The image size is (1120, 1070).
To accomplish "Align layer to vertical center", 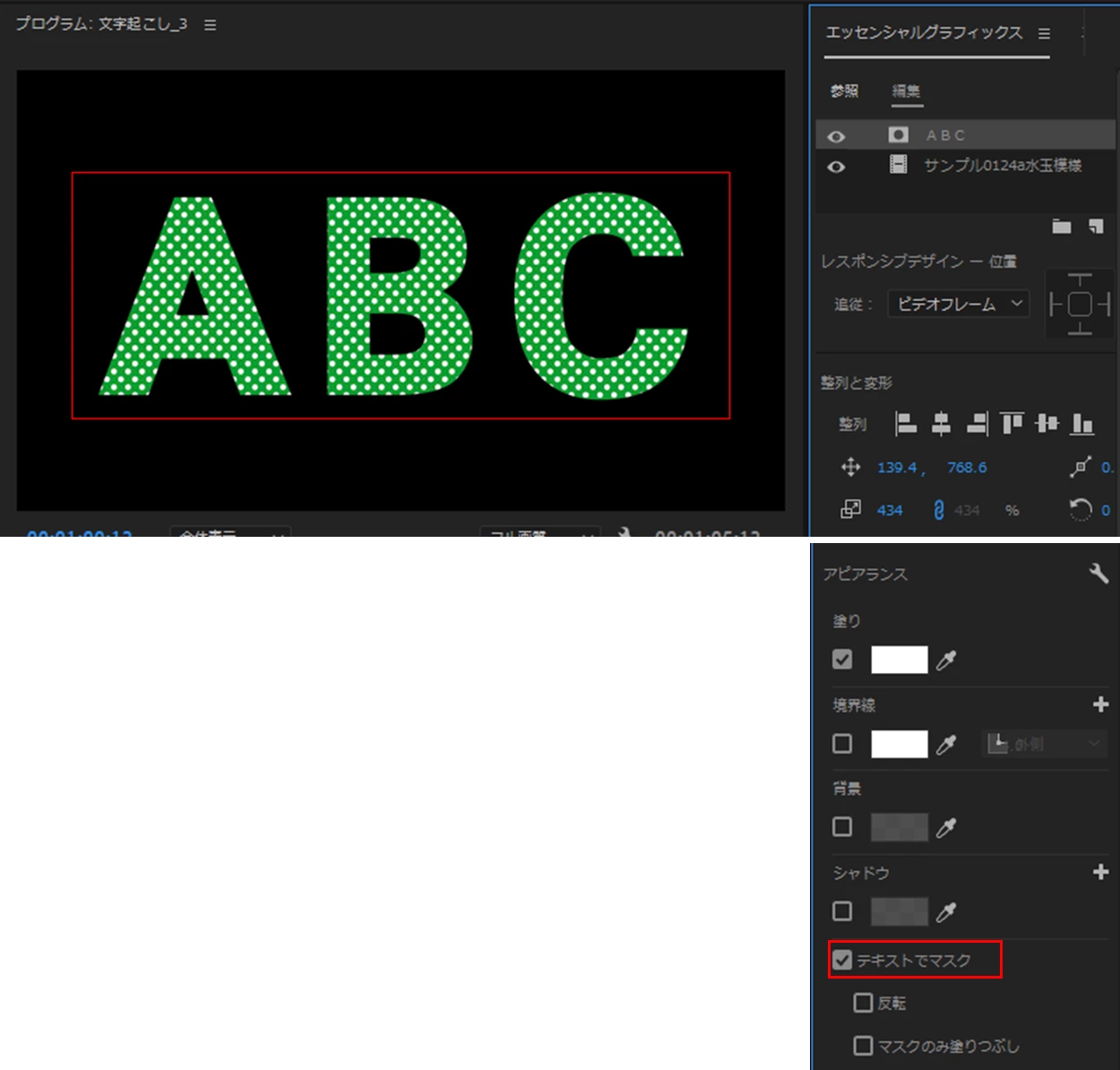I will 1047,423.
